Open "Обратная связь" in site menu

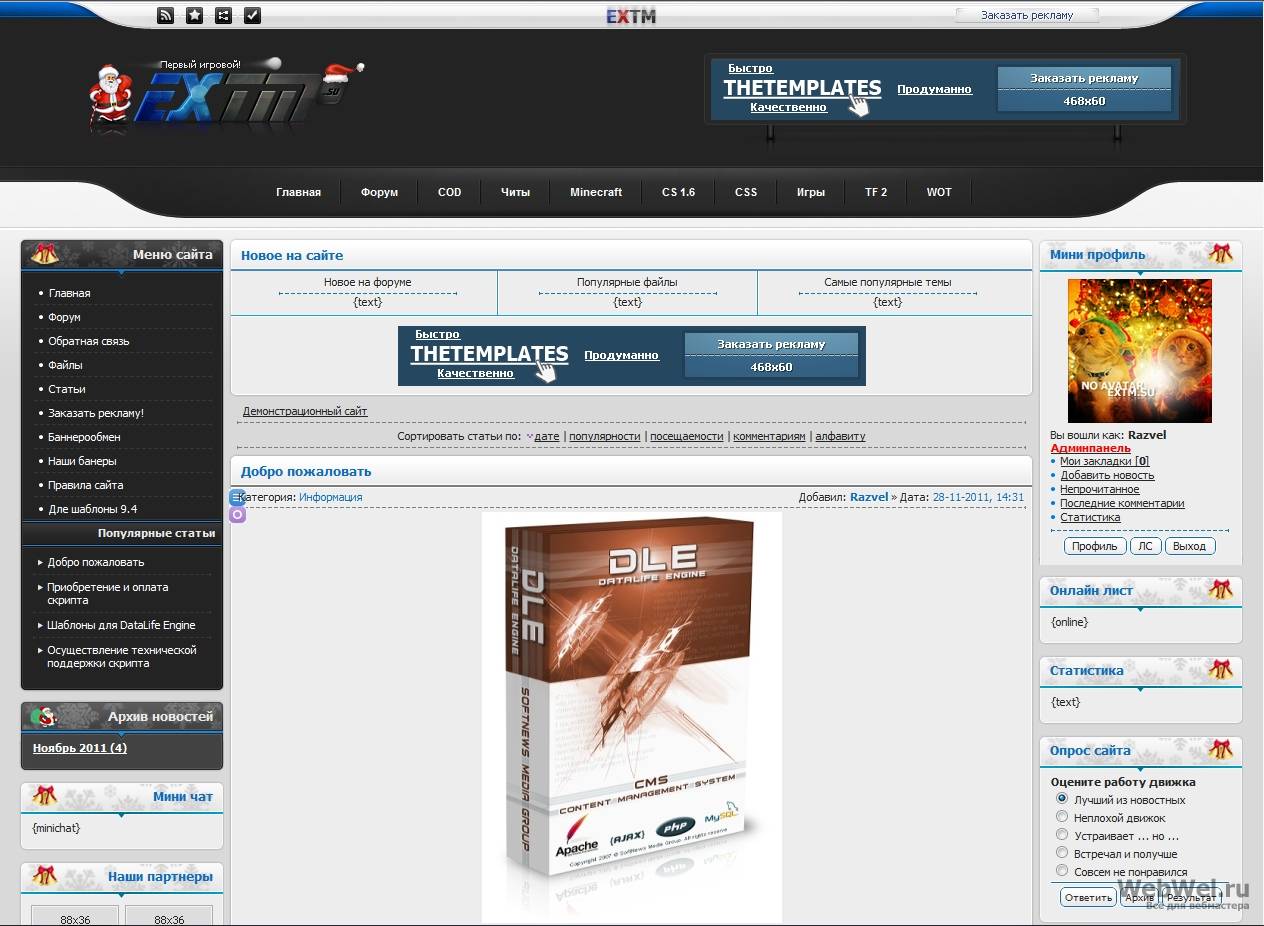click(x=89, y=341)
